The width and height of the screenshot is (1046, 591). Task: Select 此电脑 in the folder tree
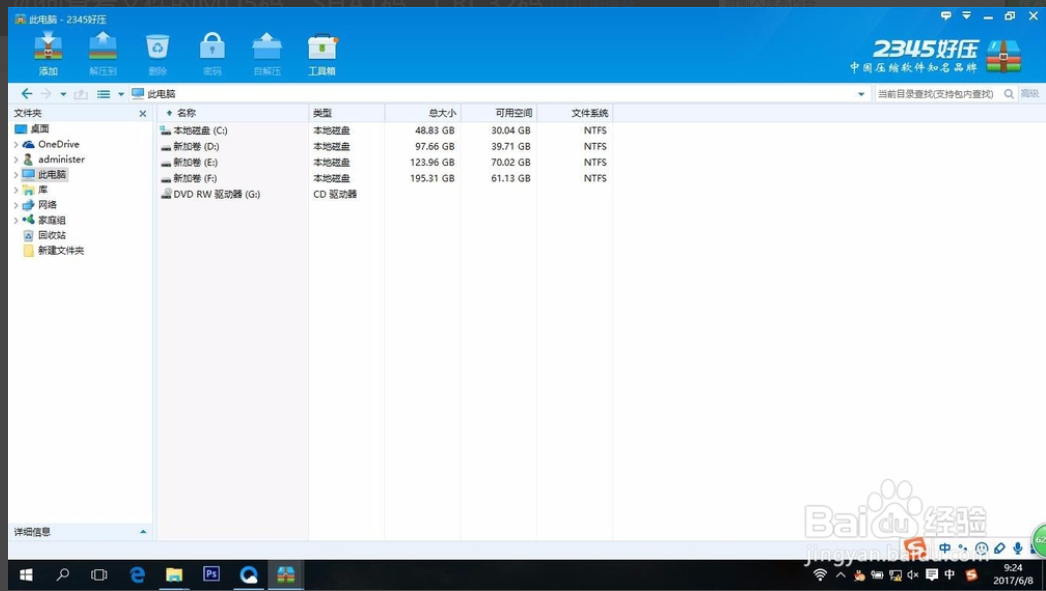point(51,175)
